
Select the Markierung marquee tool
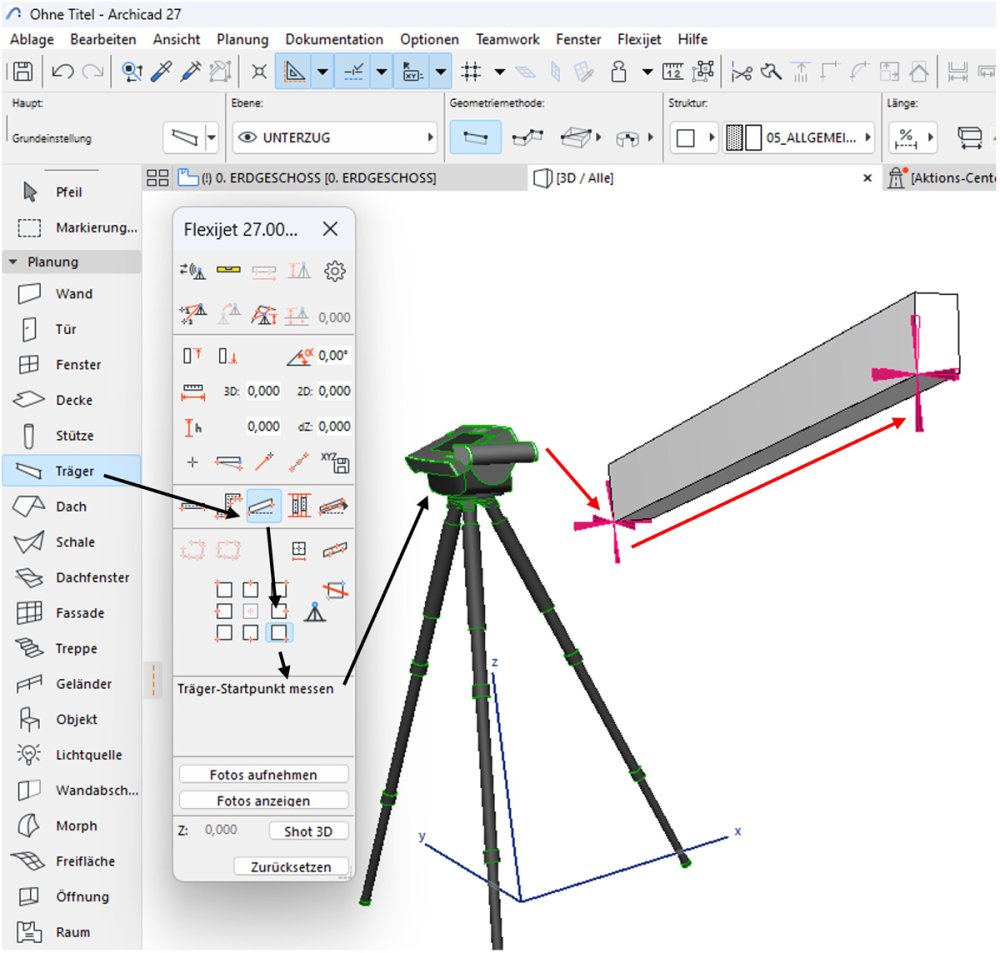[x=71, y=228]
